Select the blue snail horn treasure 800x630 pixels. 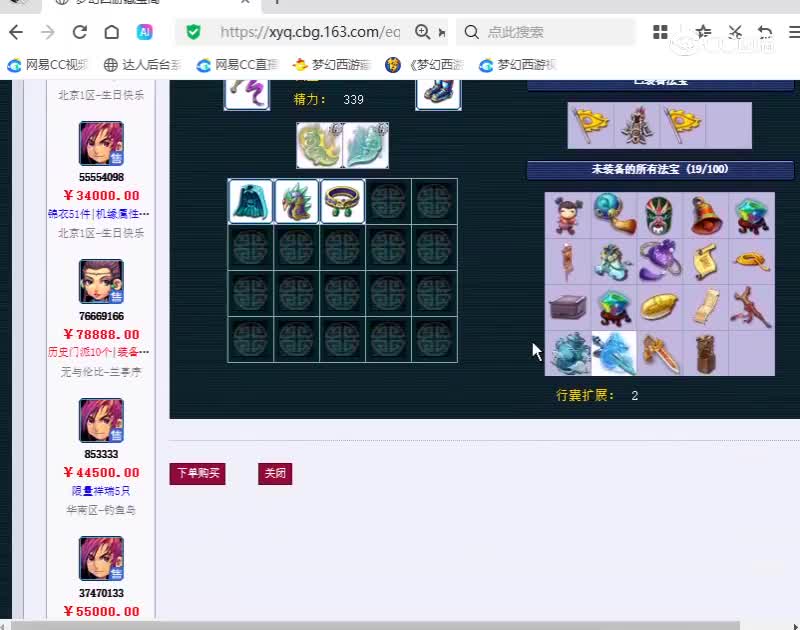614,215
